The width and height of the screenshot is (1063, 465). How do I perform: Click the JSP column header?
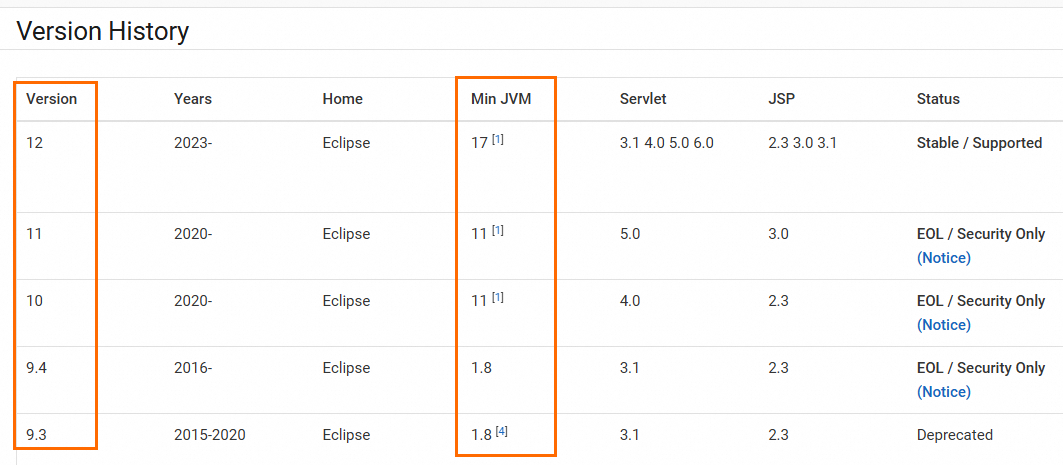tap(781, 99)
